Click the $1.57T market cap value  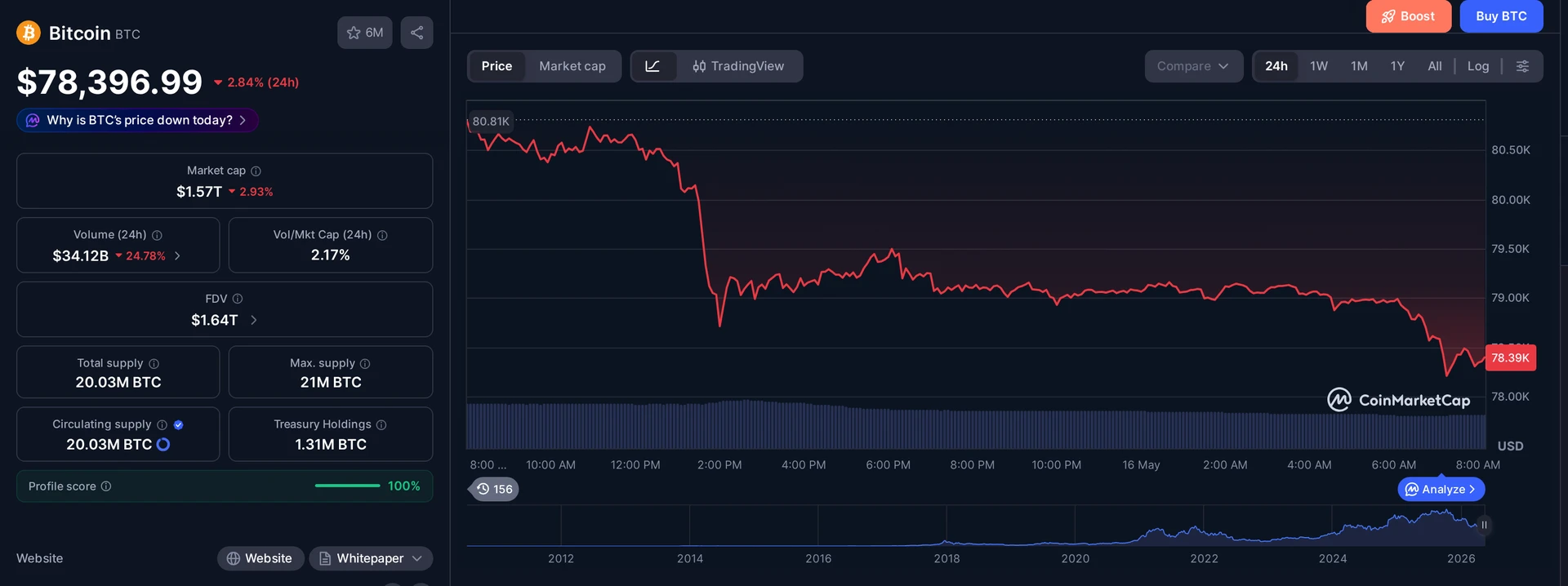click(x=199, y=192)
